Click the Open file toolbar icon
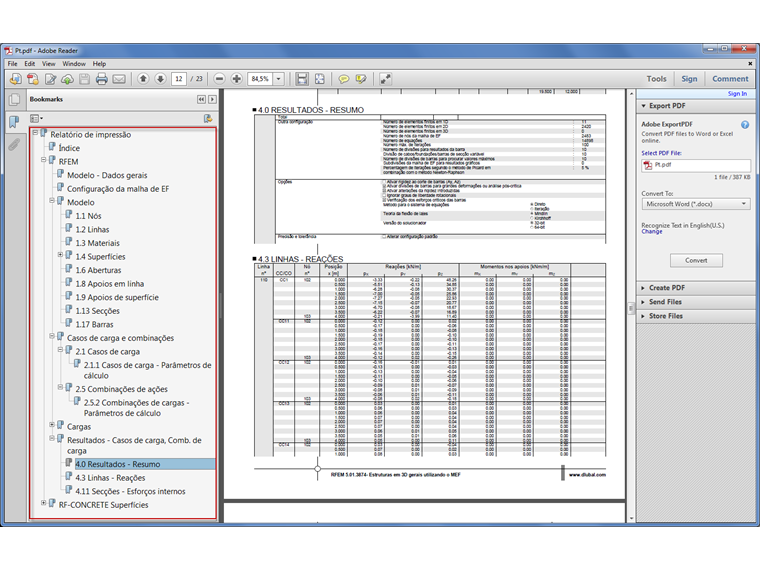760x570 pixels. coord(16,79)
